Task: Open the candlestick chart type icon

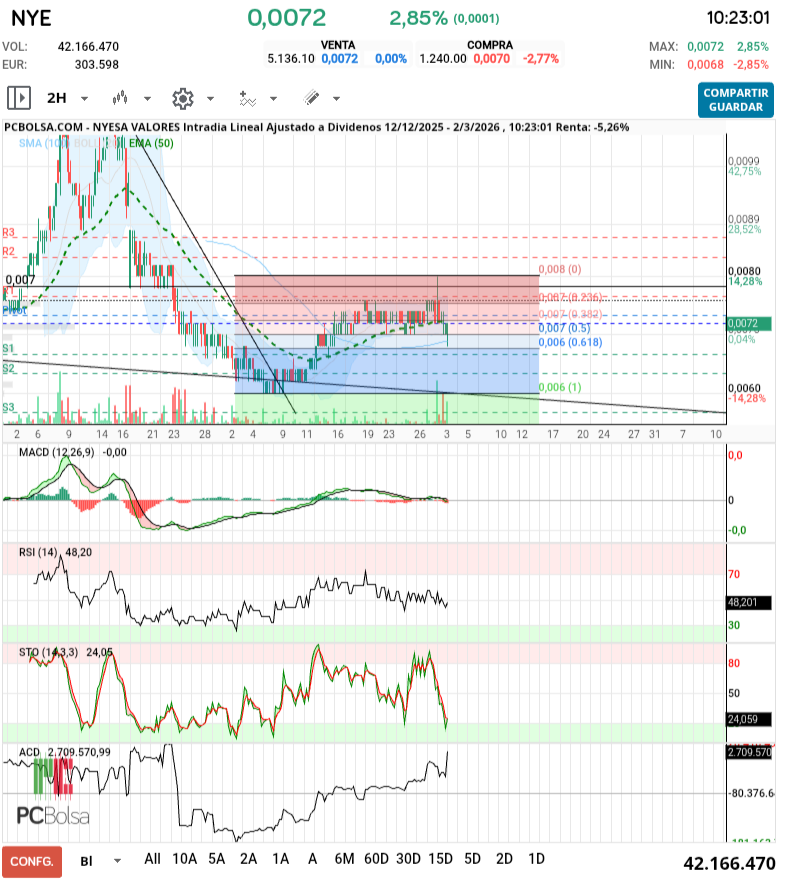Action: [x=121, y=98]
